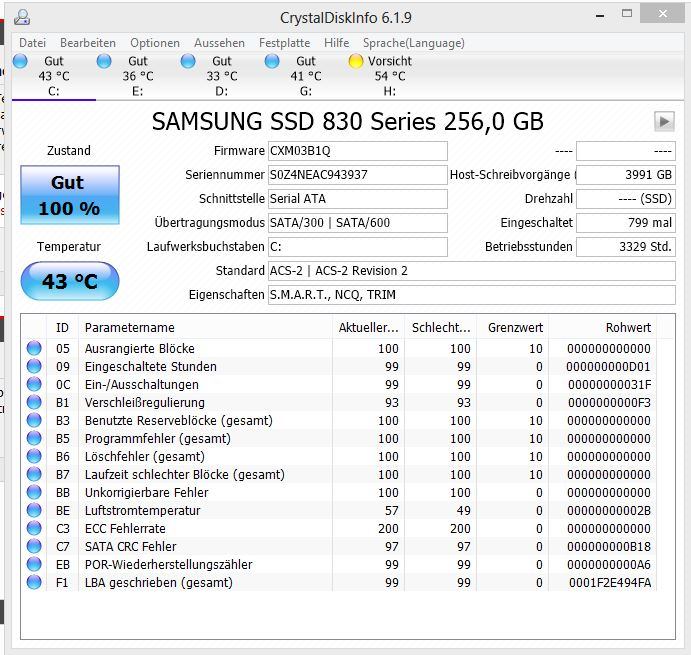Screen dimensions: 691x655
Task: Click status orb of row 09 Eingeschaltete Stunden
Action: click(34, 366)
